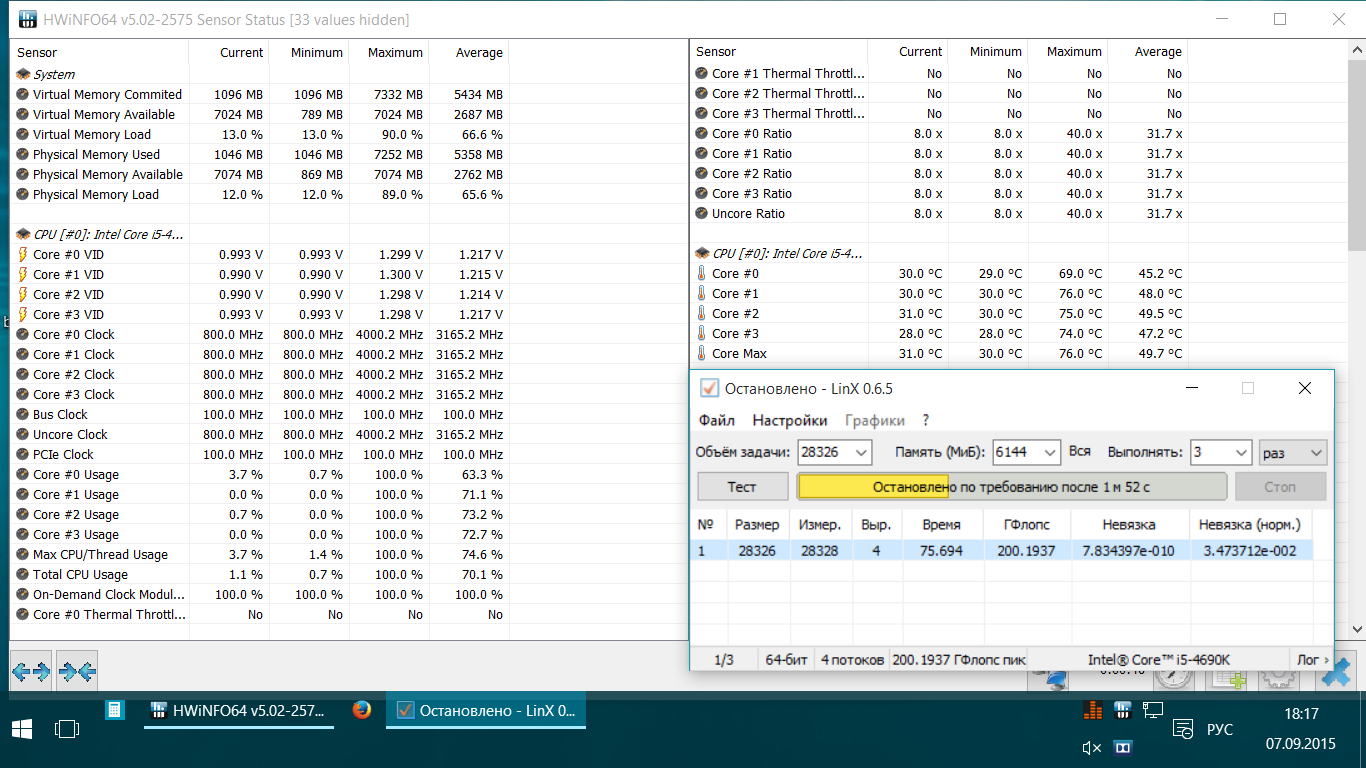Click '64-бит' in the LinX status bar

[786, 660]
